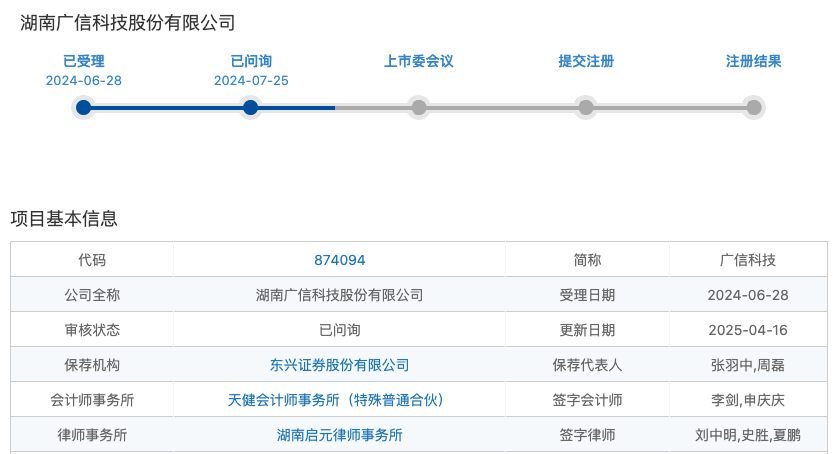Screen dimensions: 833x454
Task: Click the 注册结果 progress step dot
Action: click(x=754, y=108)
